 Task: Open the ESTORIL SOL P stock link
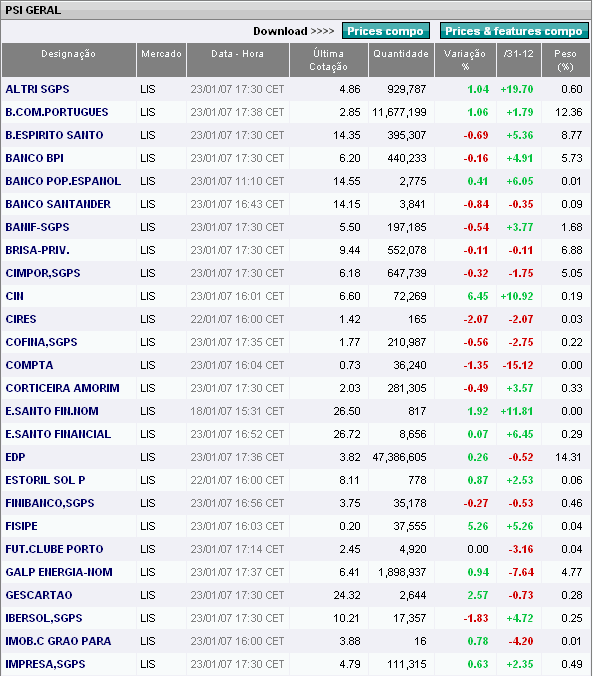pos(45,480)
